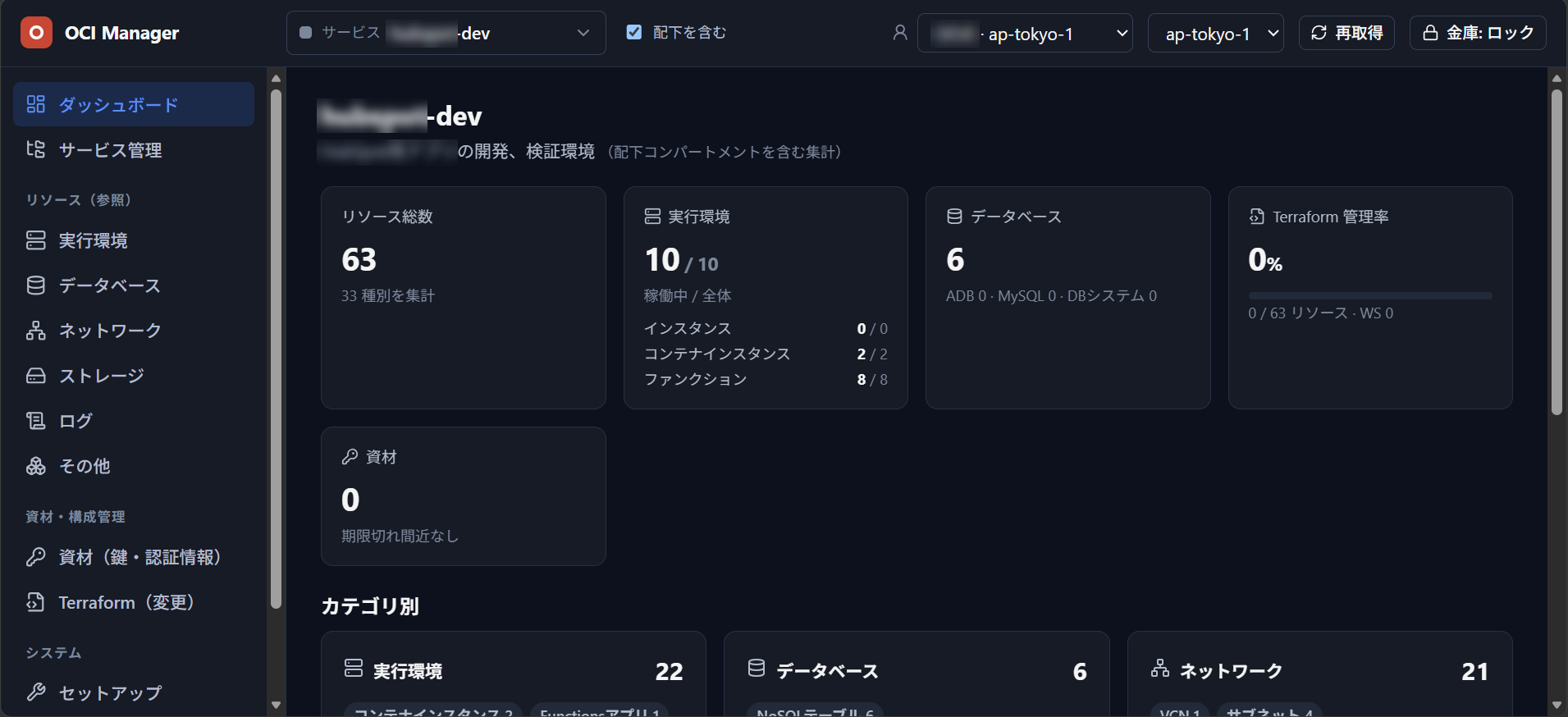Click the OCI Manager red logo icon
The image size is (1568, 717).
point(36,33)
